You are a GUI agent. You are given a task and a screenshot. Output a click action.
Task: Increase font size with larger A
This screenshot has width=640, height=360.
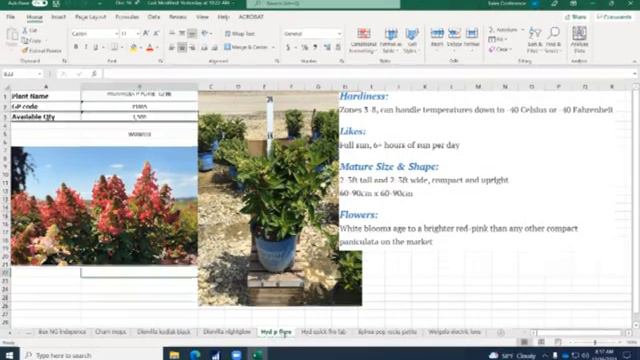(146, 33)
